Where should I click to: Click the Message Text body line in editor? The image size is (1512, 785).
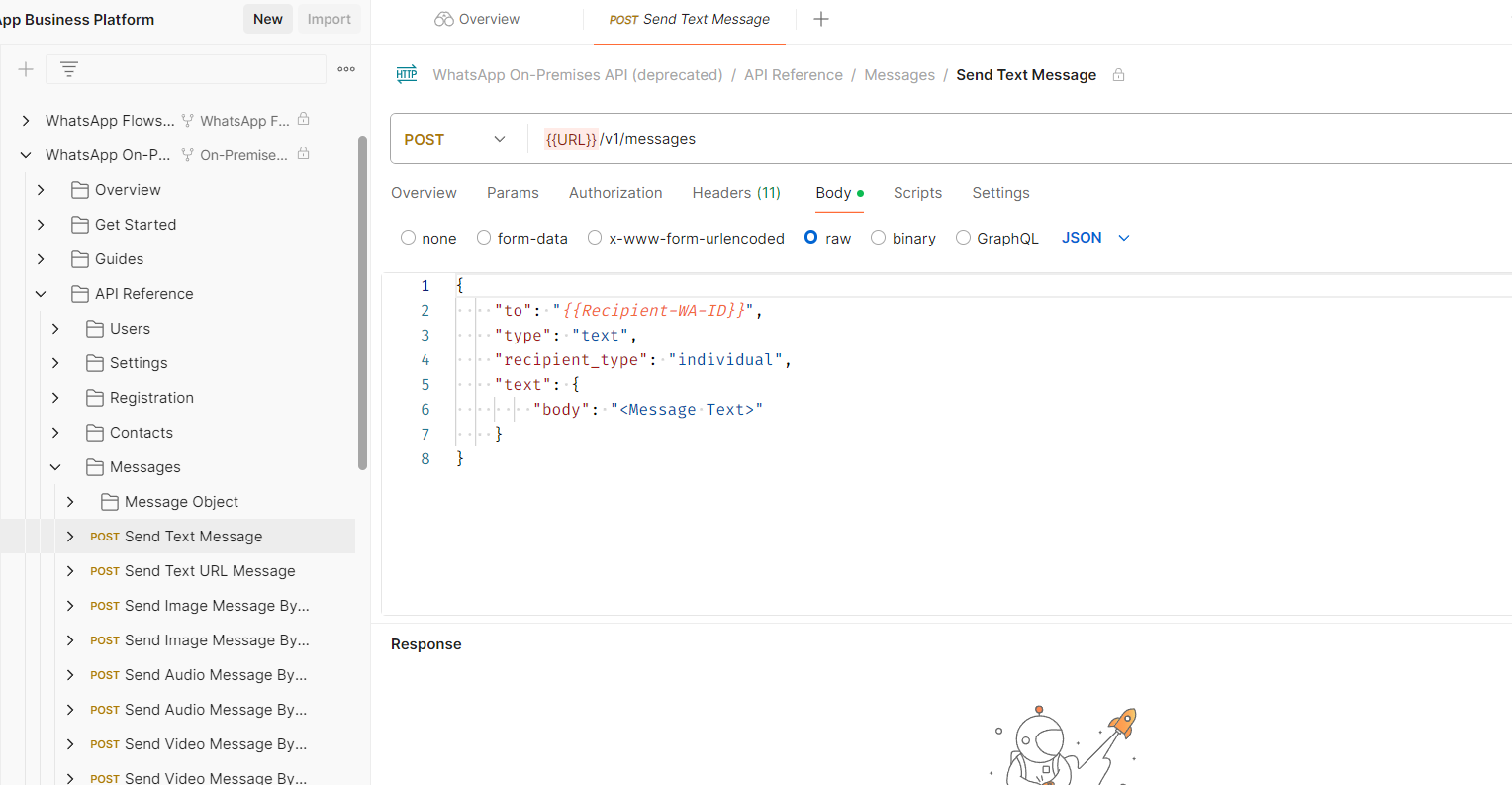(648, 410)
